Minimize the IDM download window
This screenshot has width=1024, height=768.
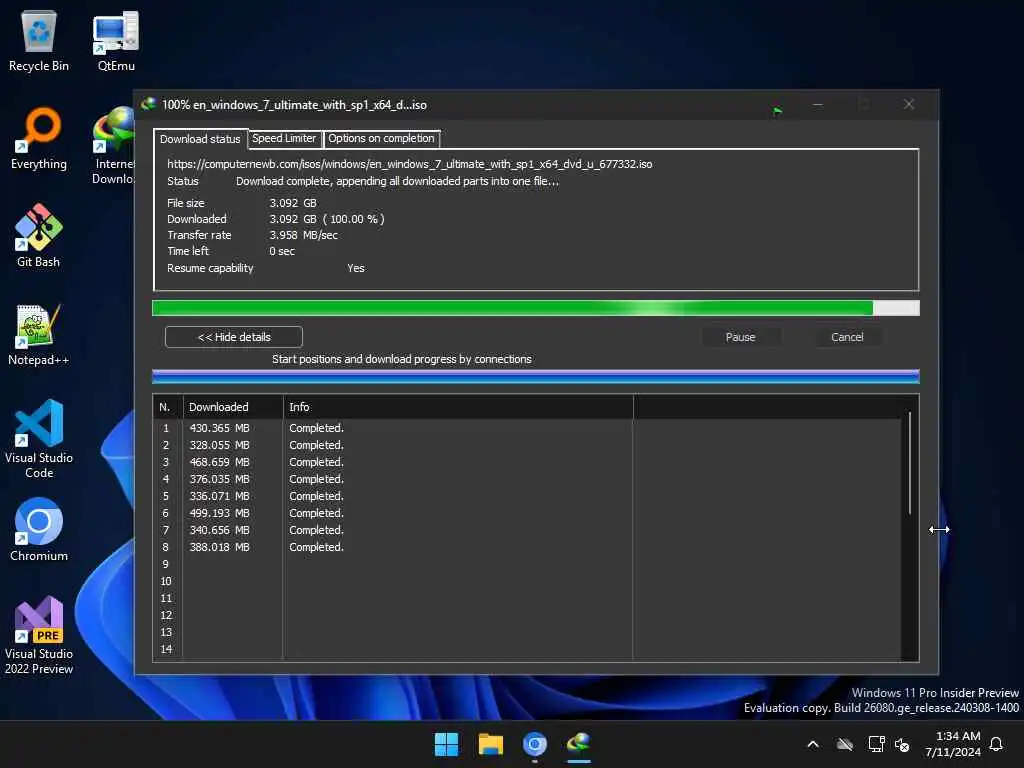(818, 104)
